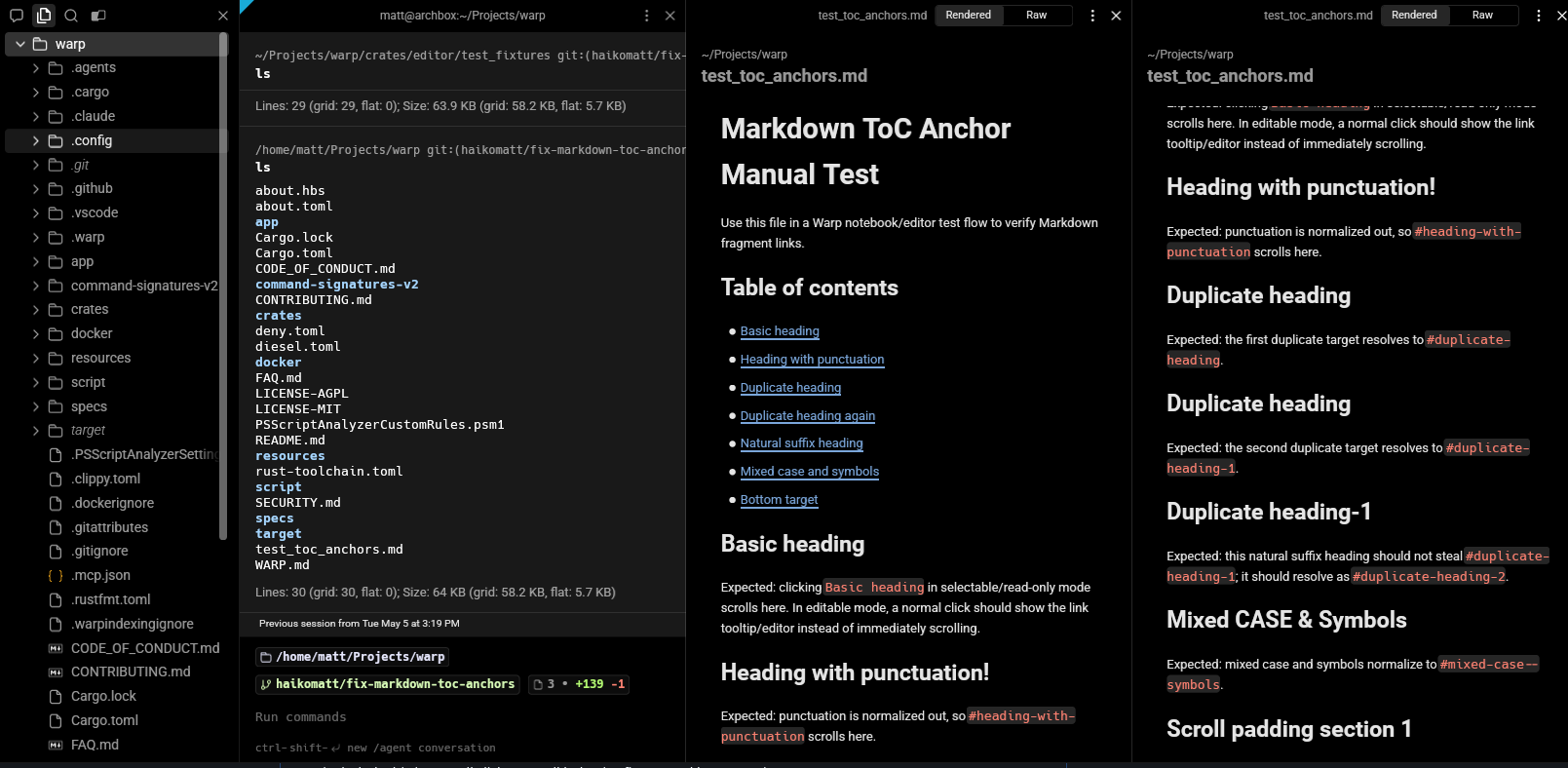Select Rendered mode in rightmost pane

pyautogui.click(x=1414, y=15)
